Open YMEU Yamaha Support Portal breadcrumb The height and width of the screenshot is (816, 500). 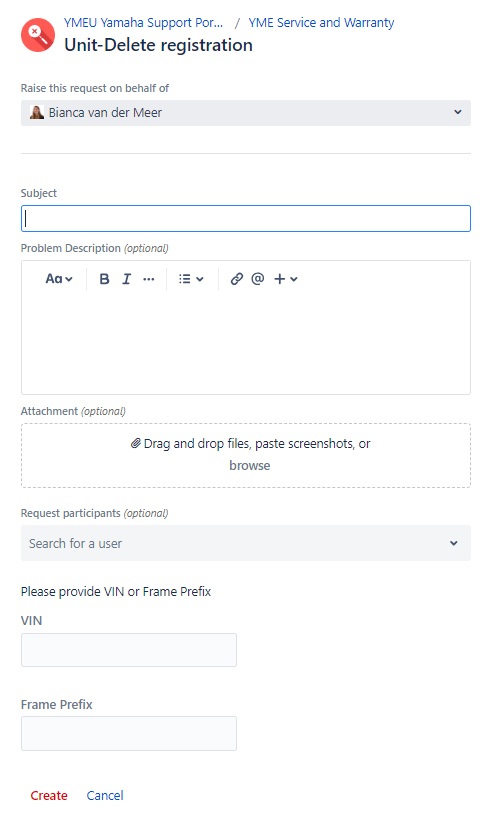[x=143, y=23]
